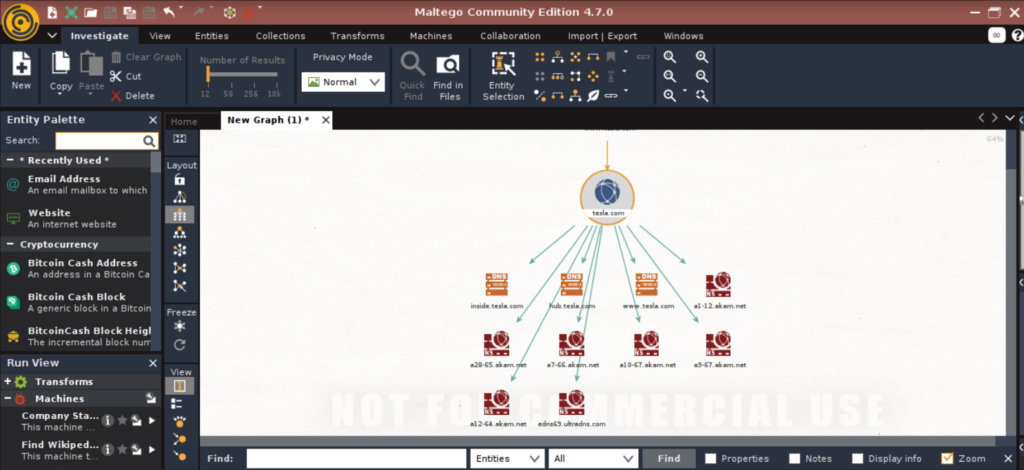Click the Freeze snowflake icon
The image size is (1024, 470).
pos(180,326)
